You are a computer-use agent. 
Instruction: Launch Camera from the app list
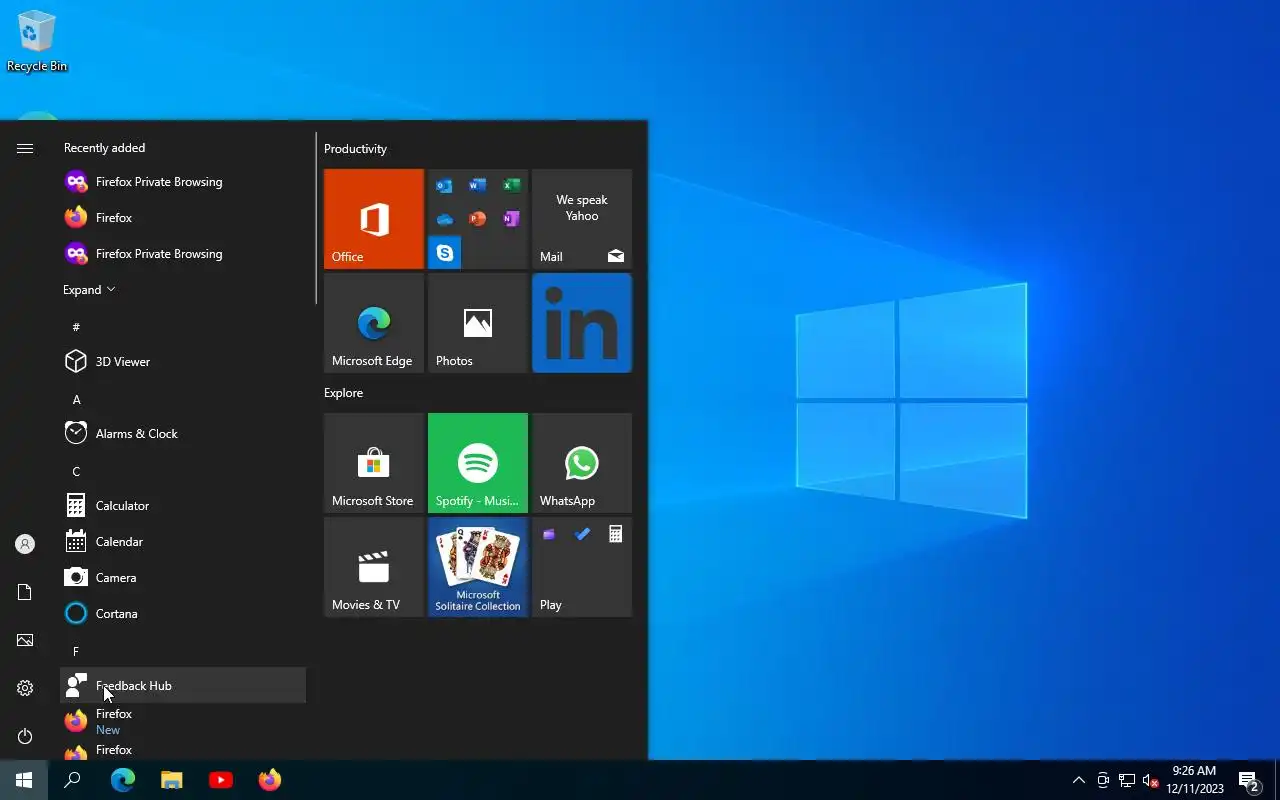tap(183, 578)
